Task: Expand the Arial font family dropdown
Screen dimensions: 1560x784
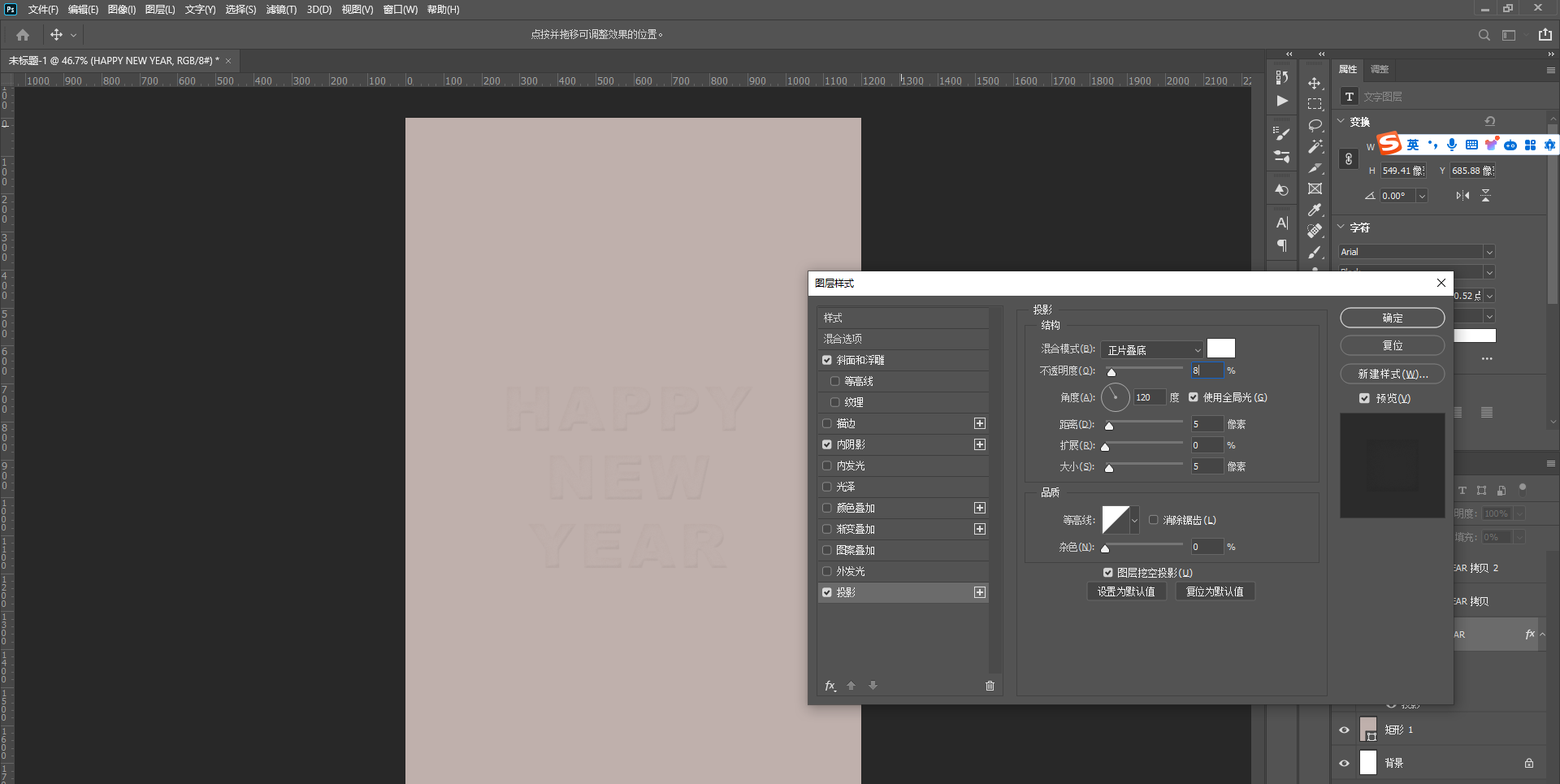Action: [1488, 252]
